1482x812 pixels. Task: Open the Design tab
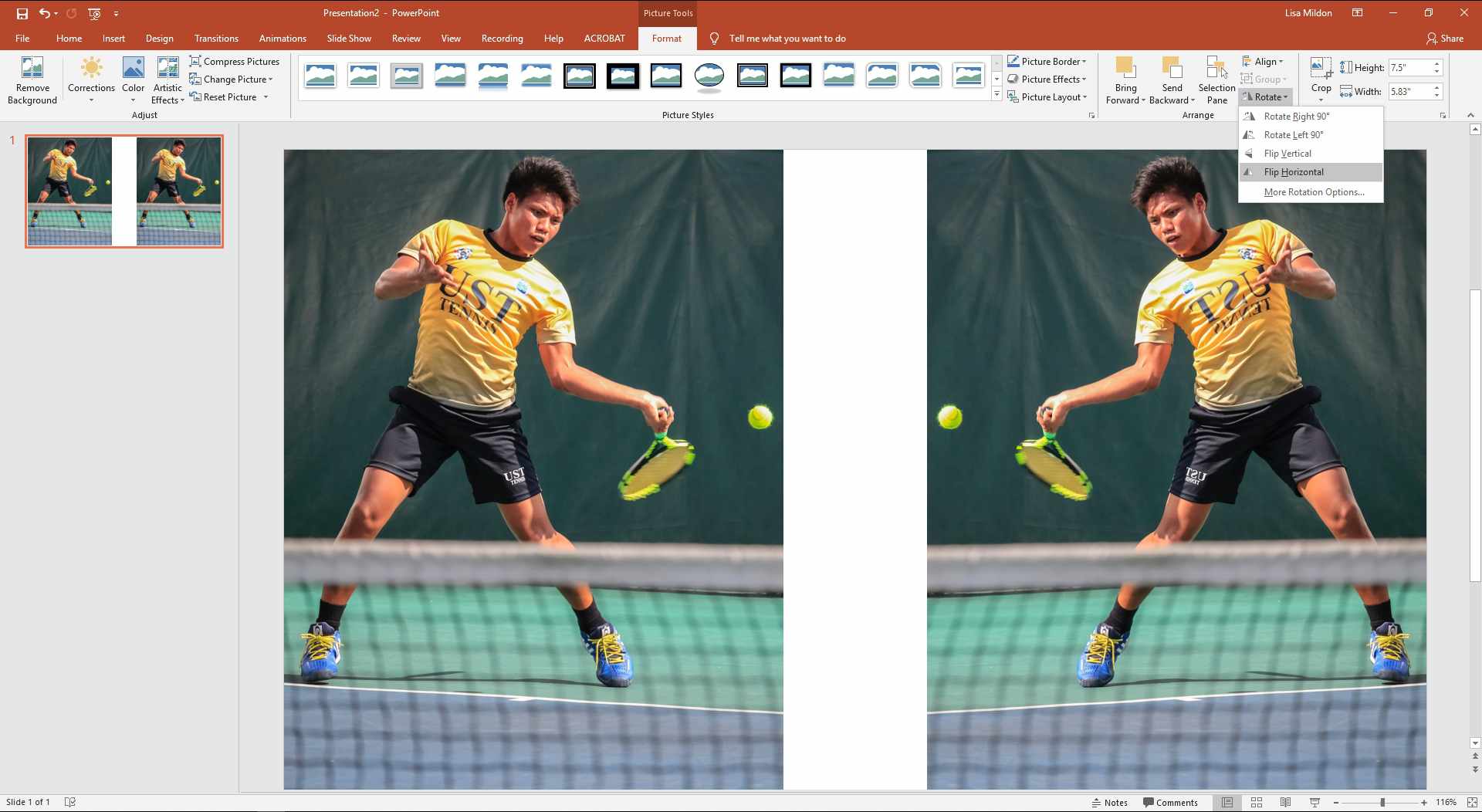159,38
